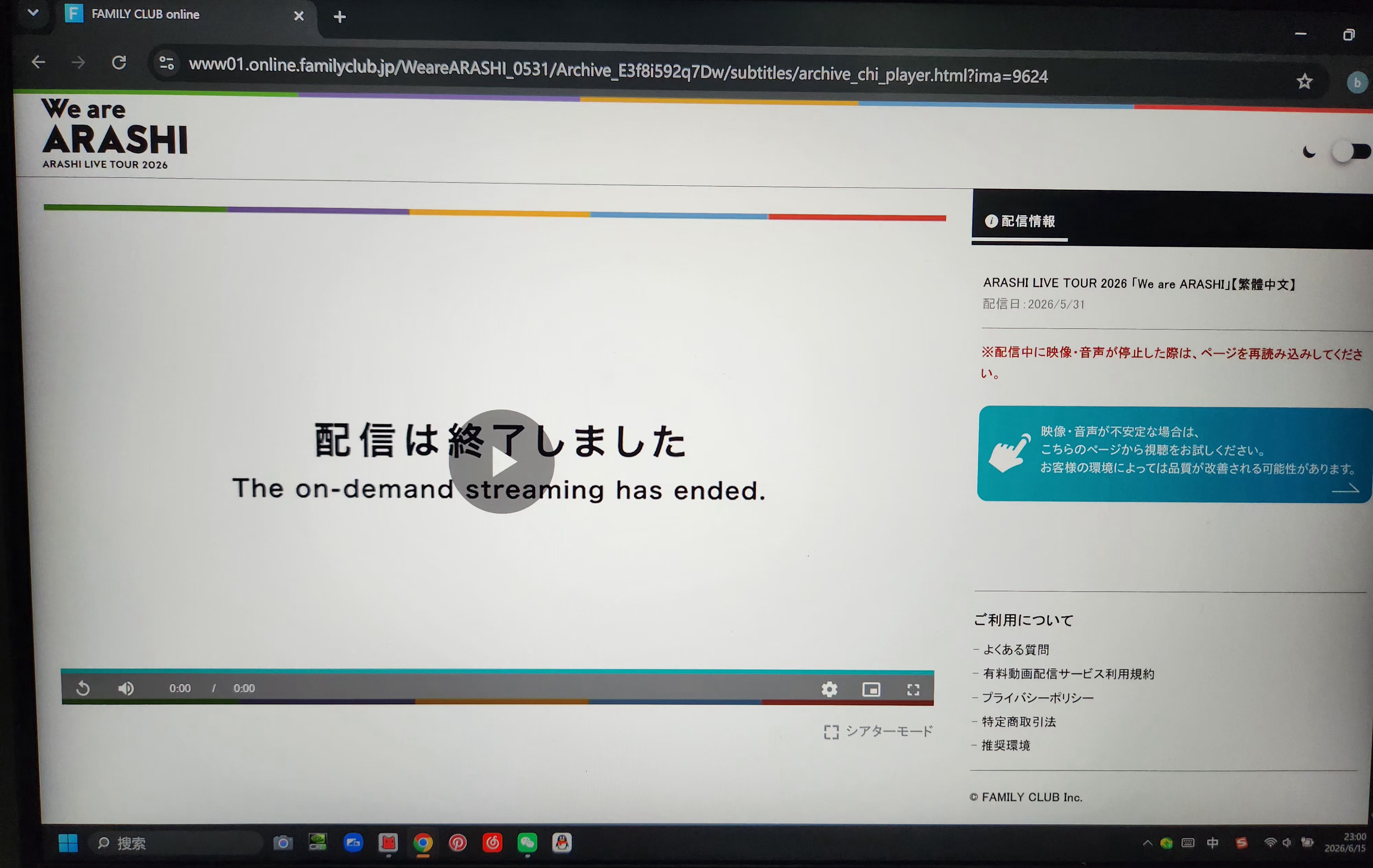Click the replay icon in player controls

83,689
